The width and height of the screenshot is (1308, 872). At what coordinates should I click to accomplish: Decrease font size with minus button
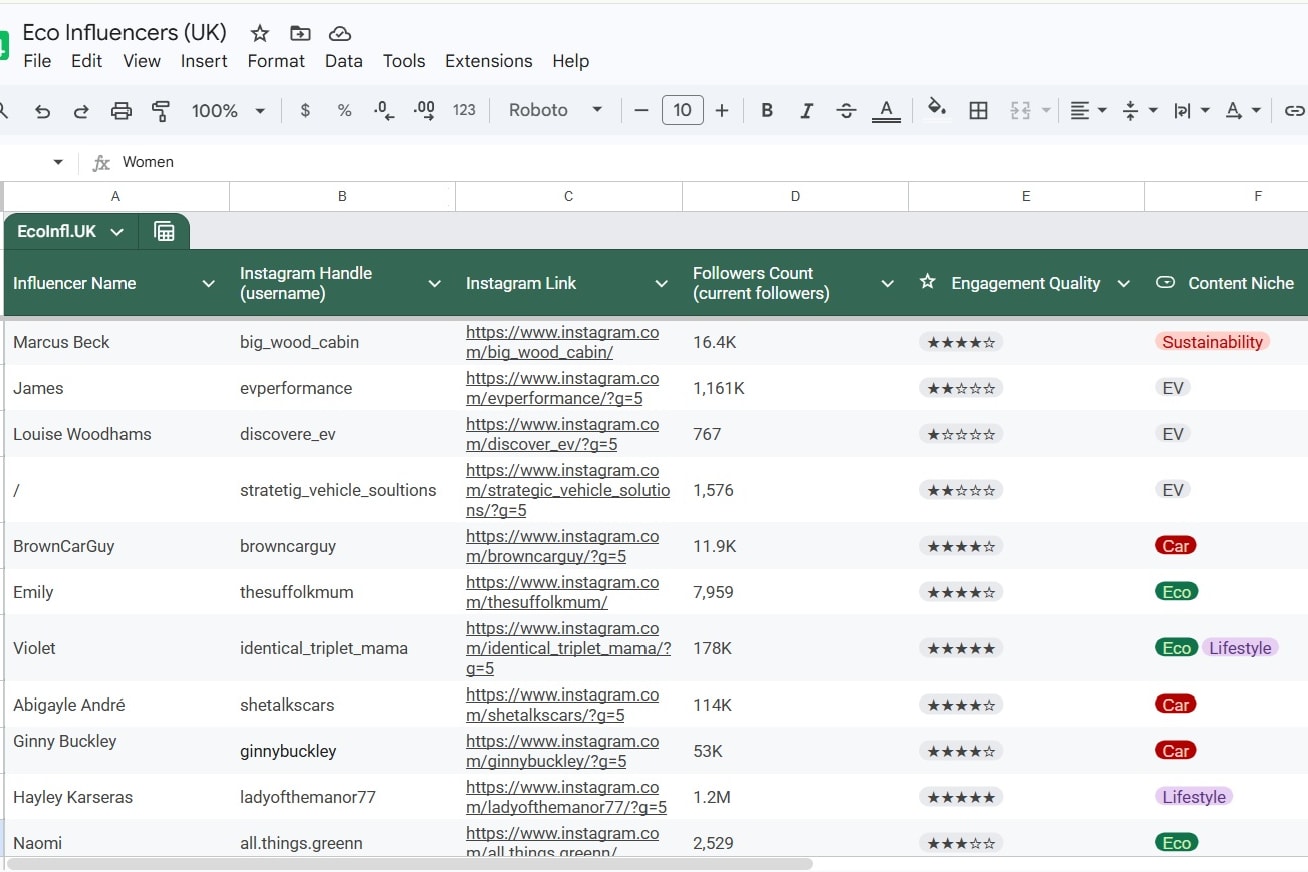(x=641, y=111)
